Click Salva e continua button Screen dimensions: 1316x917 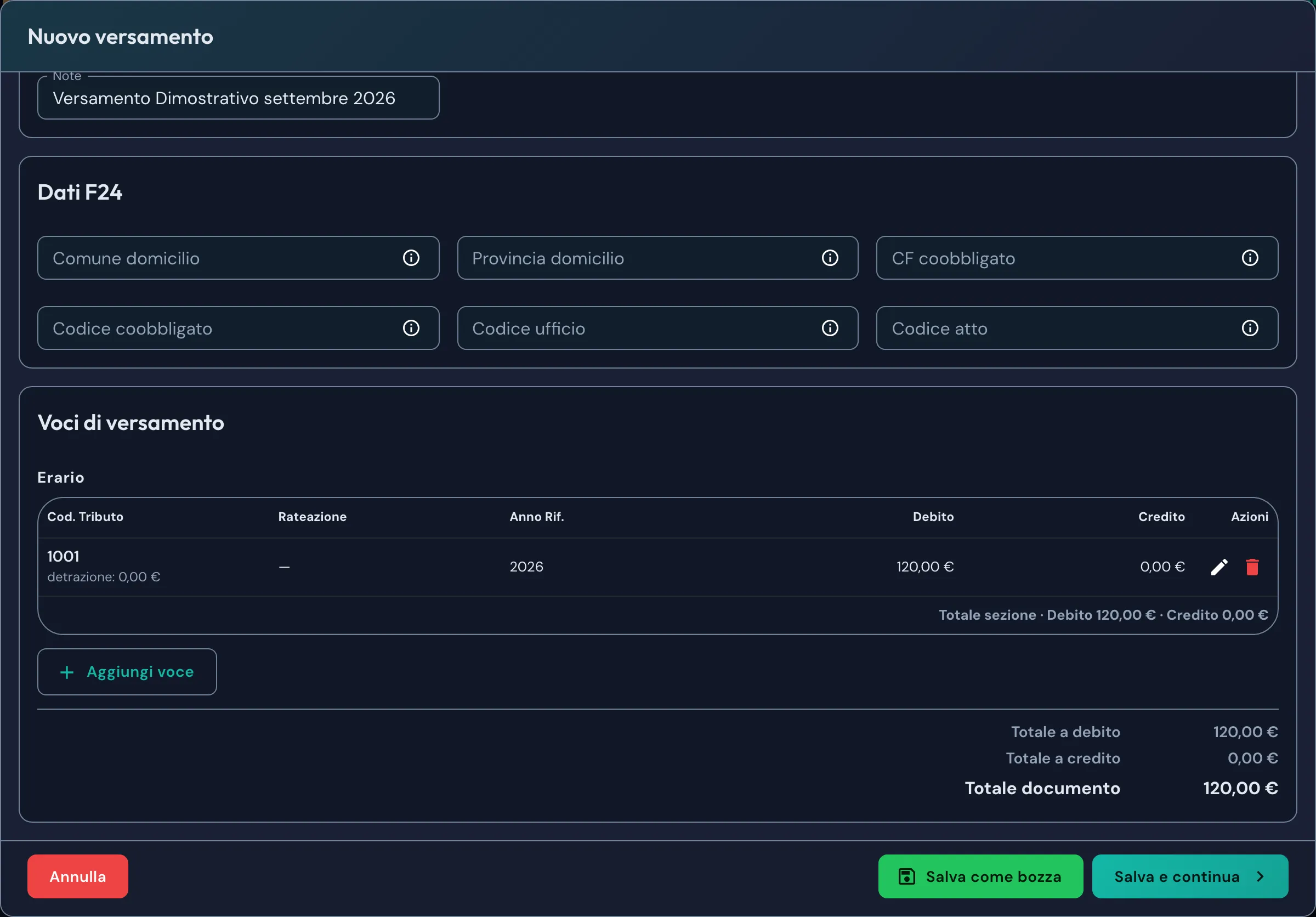coord(1190,876)
